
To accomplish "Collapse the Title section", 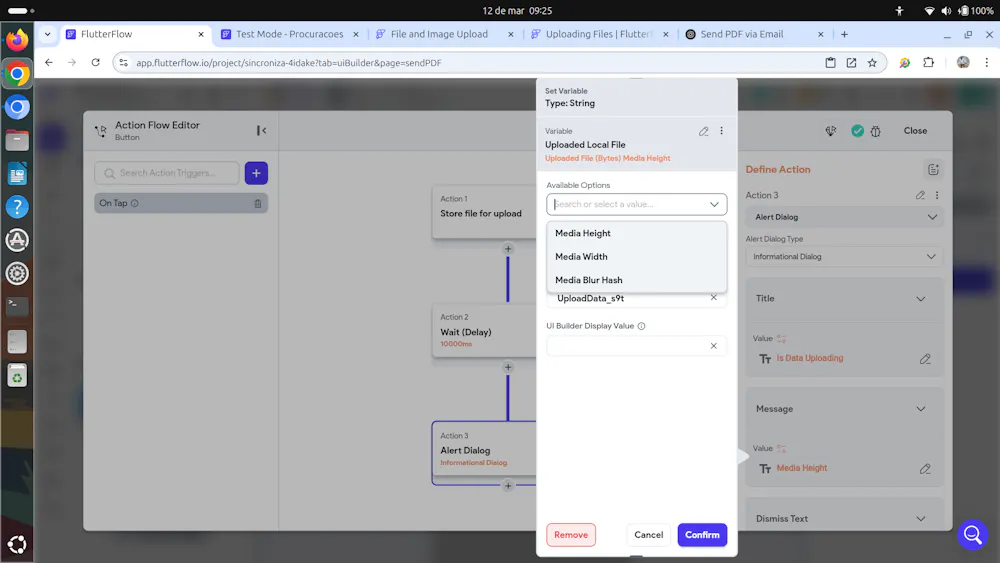I will coord(920,298).
